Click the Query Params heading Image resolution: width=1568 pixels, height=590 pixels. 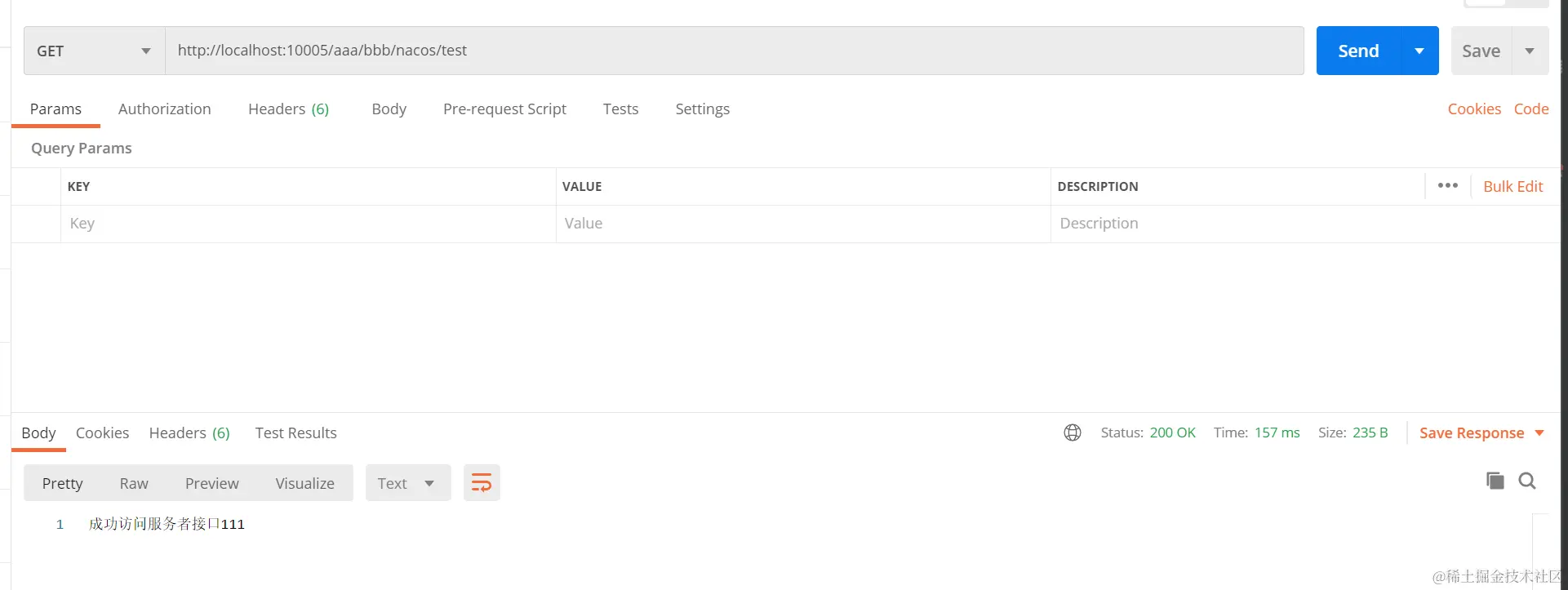point(81,148)
